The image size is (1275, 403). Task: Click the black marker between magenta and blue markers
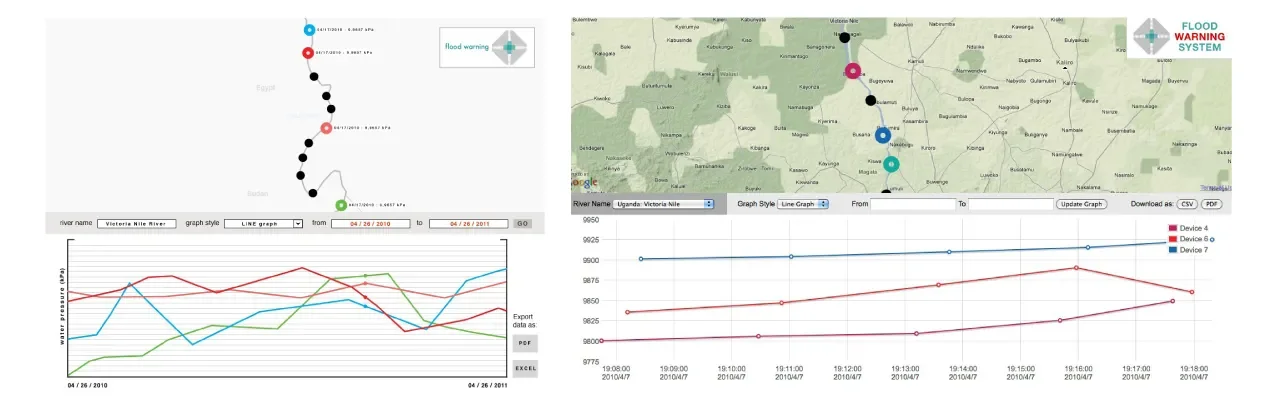(x=870, y=100)
